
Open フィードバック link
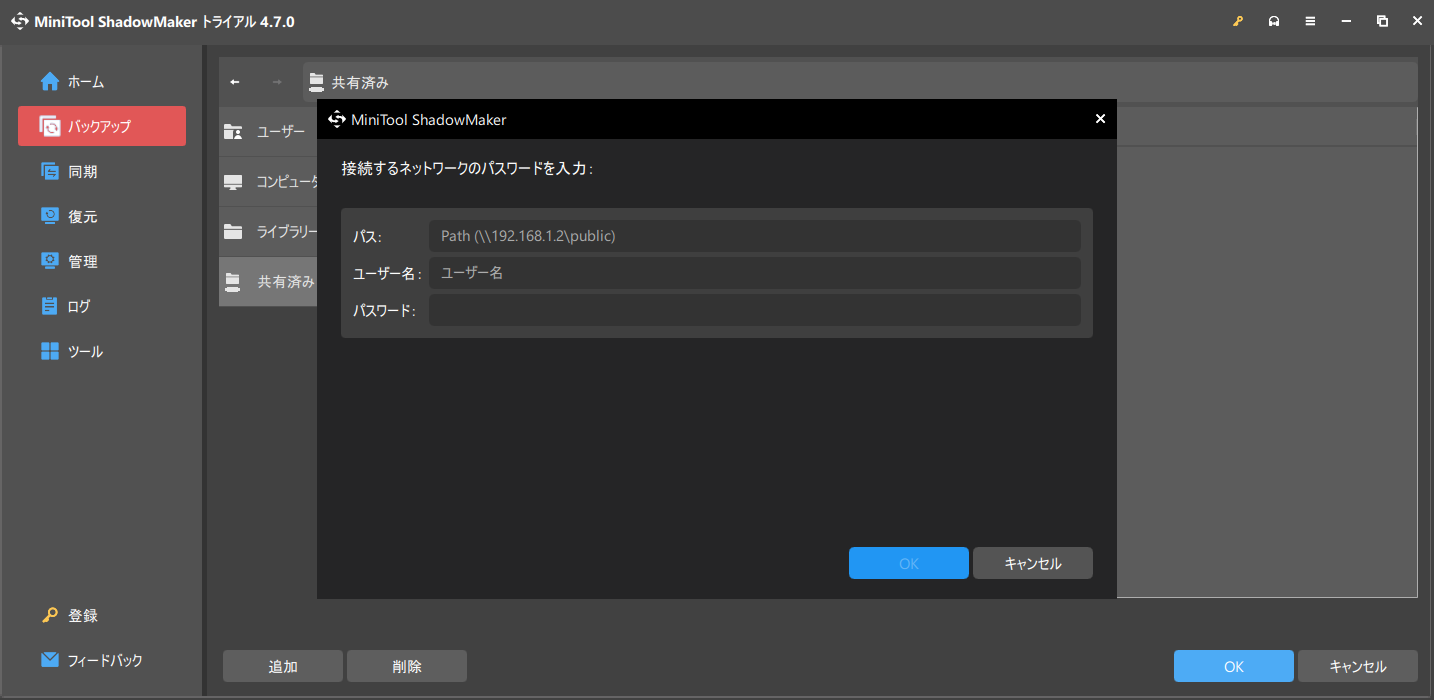(102, 661)
